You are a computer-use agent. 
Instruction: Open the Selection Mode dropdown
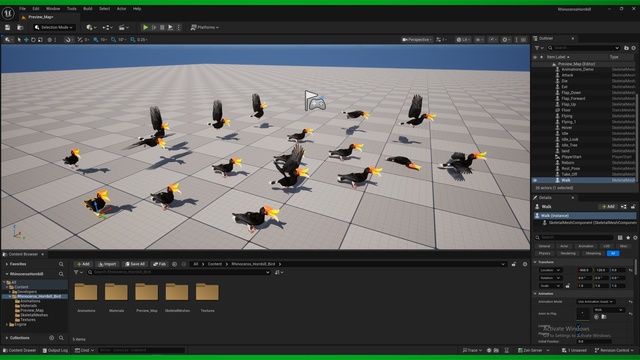(x=54, y=27)
